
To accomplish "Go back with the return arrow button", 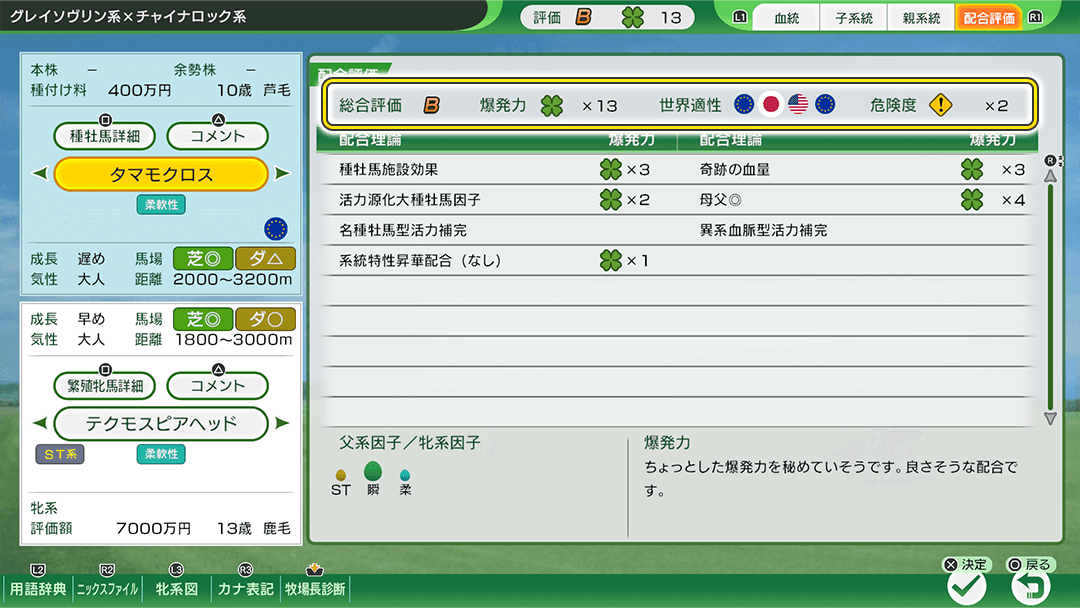I will coord(1030,587).
